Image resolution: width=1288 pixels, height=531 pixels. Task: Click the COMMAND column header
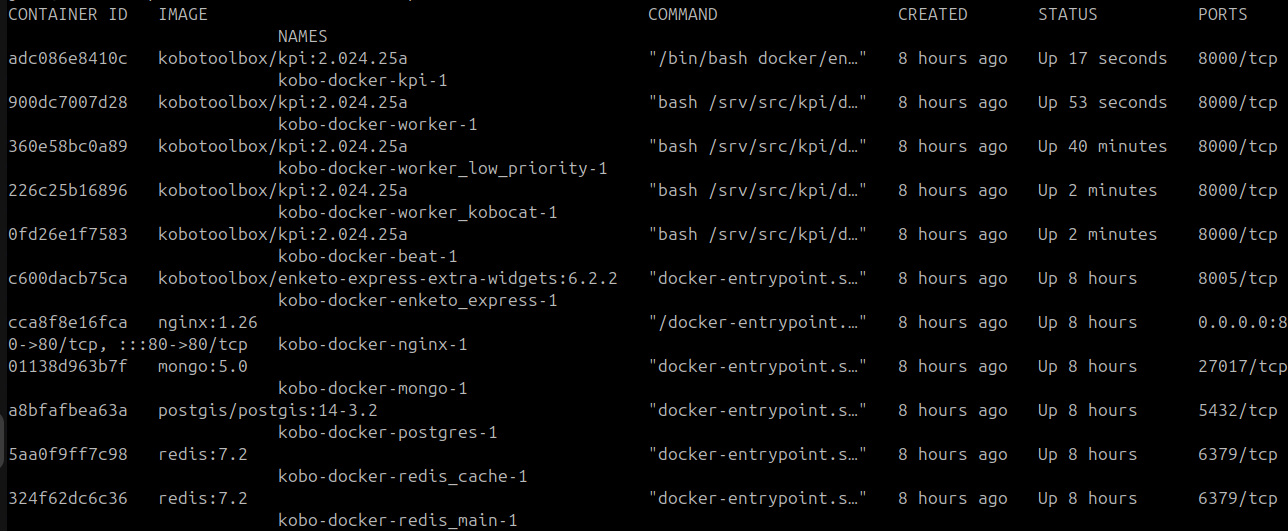point(682,14)
